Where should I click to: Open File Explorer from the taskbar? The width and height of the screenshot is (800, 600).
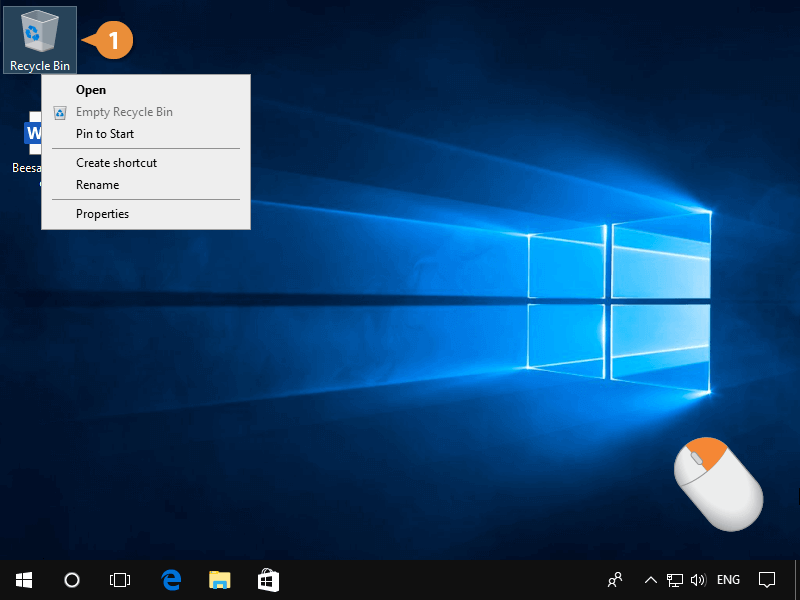click(220, 580)
